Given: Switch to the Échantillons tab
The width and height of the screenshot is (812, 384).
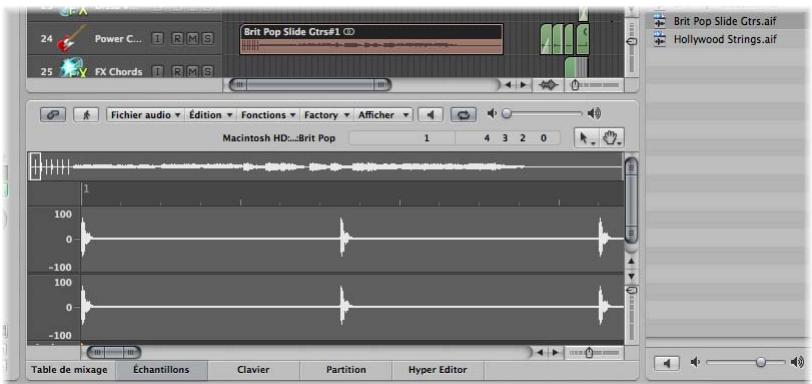Looking at the screenshot, I should pyautogui.click(x=161, y=370).
